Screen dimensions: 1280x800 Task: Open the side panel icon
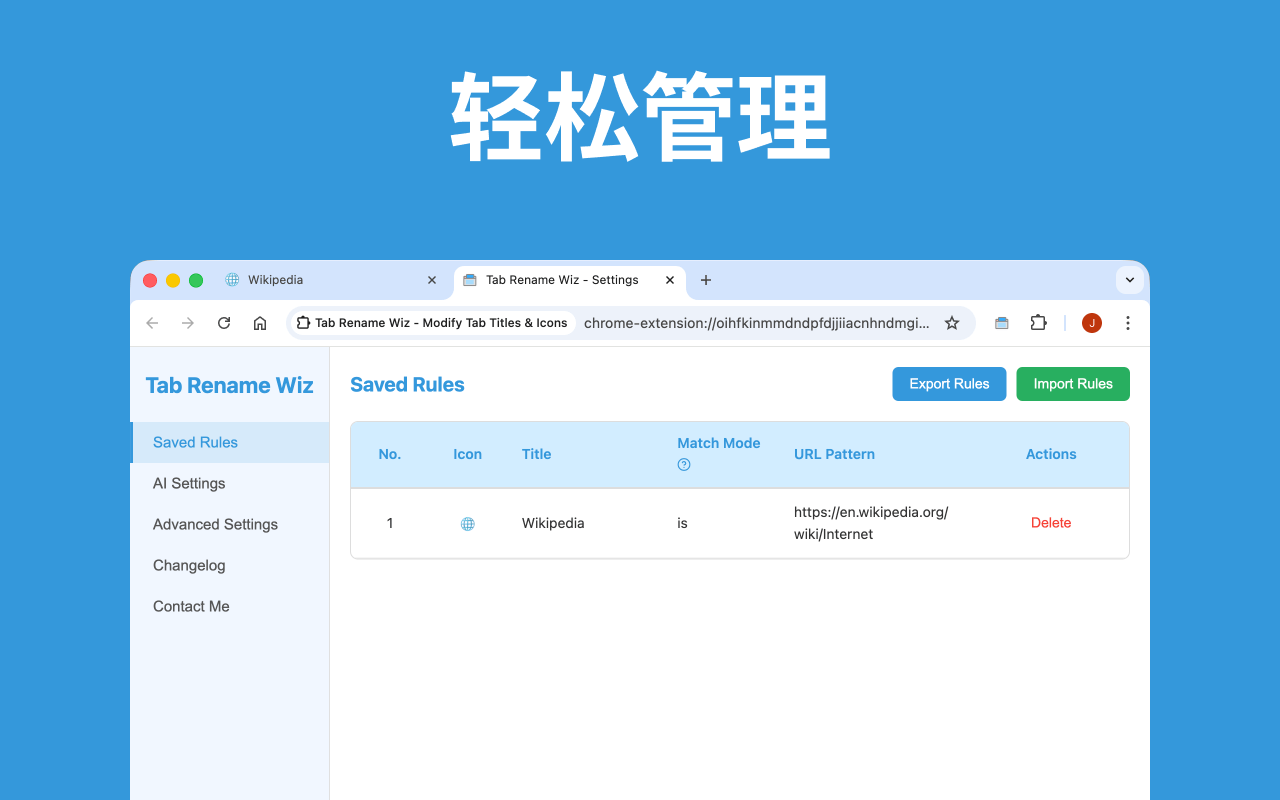tap(1002, 322)
